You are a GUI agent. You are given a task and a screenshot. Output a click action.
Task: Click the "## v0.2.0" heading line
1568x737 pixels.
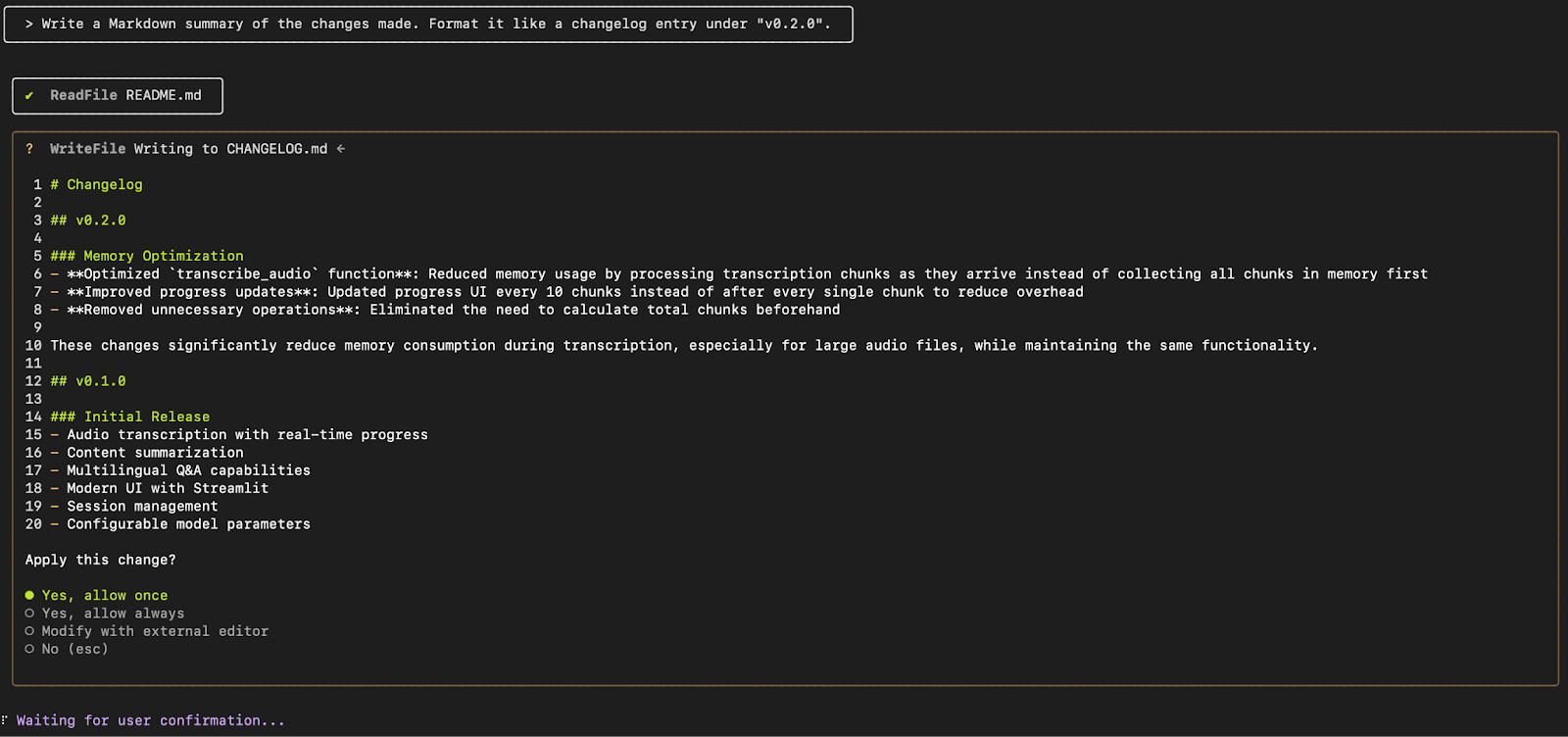pyautogui.click(x=88, y=221)
